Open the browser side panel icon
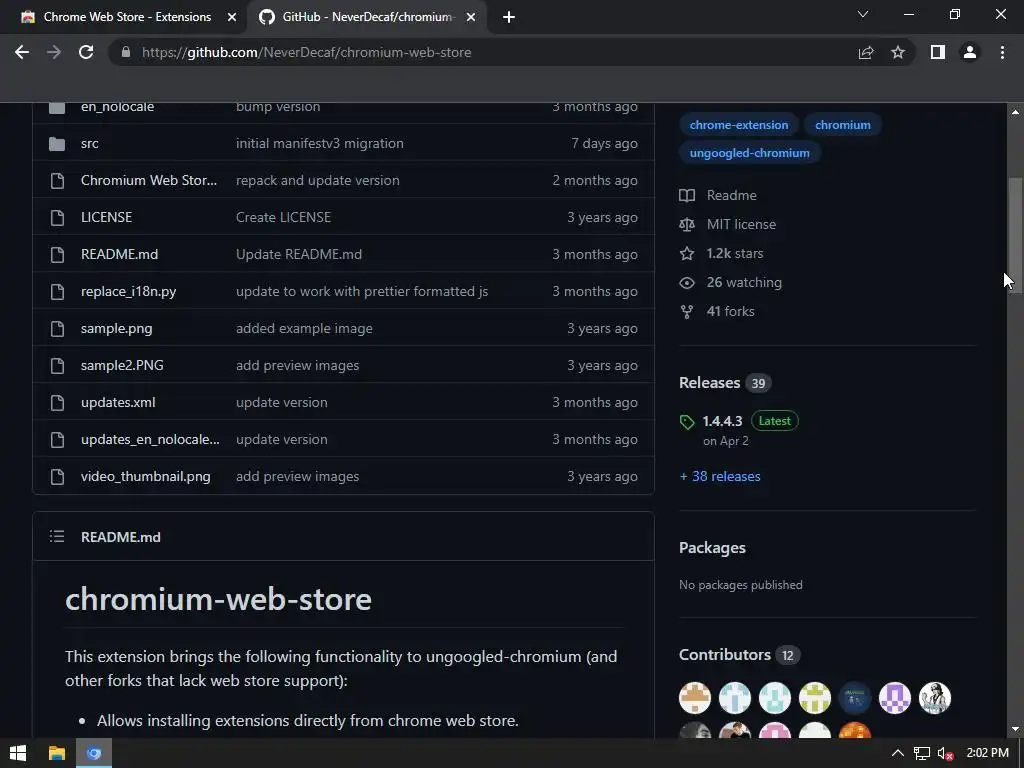Image resolution: width=1024 pixels, height=768 pixels. click(x=938, y=52)
